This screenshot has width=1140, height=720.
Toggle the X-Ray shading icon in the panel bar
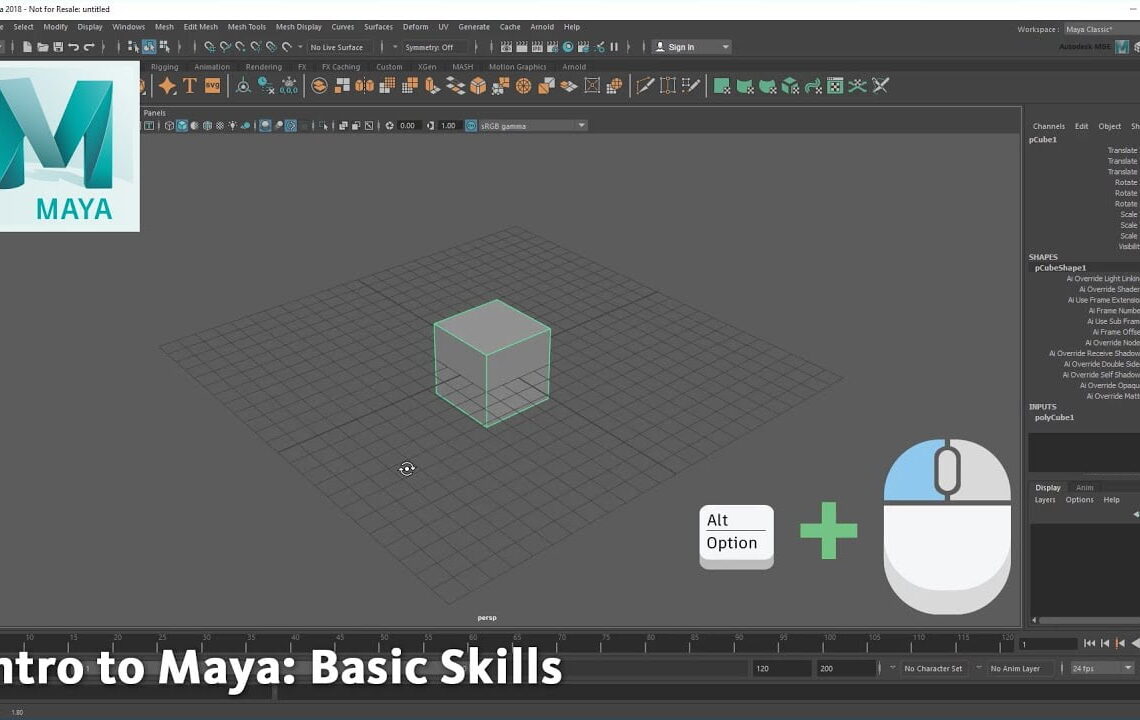coord(343,125)
